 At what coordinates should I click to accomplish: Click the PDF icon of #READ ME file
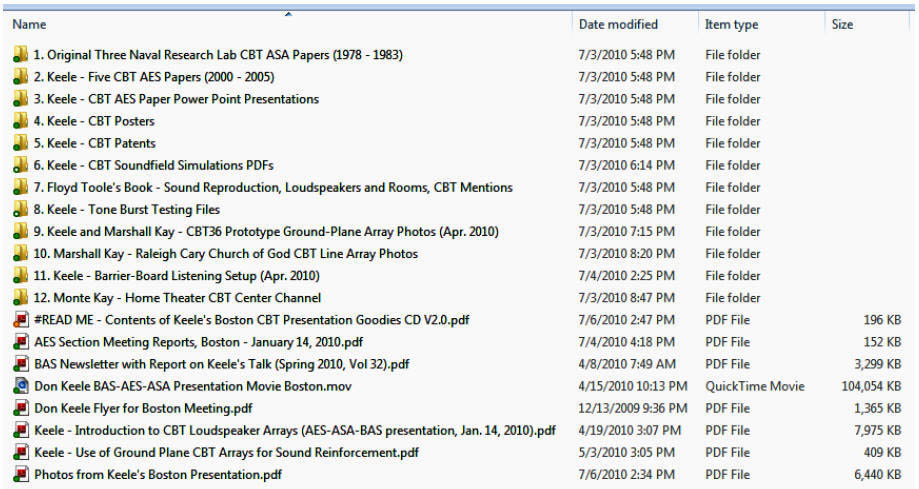coord(21,320)
